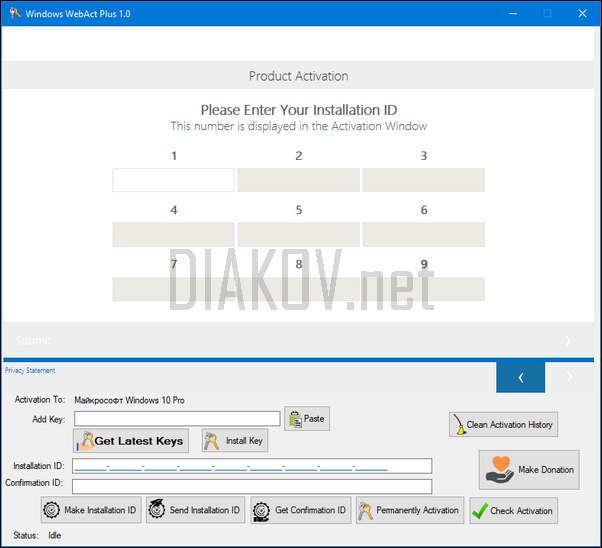Click the clipboard icon on Paste button
602x548 pixels.
pos(295,419)
